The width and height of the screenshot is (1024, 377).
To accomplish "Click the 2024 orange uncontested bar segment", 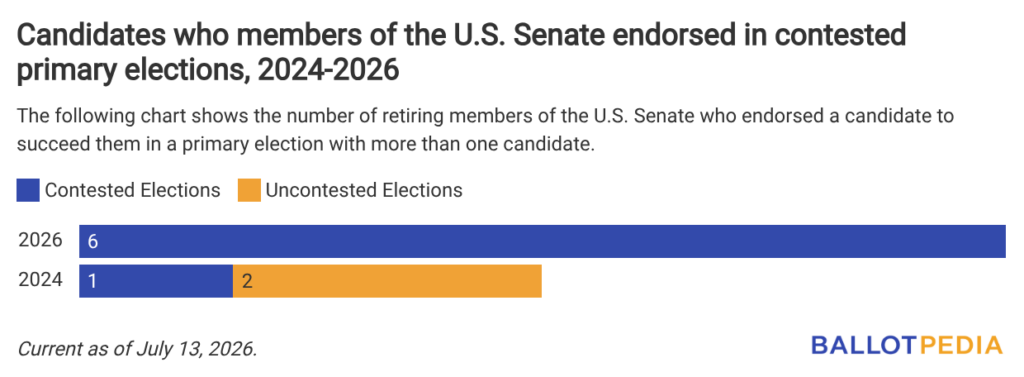I will (387, 281).
